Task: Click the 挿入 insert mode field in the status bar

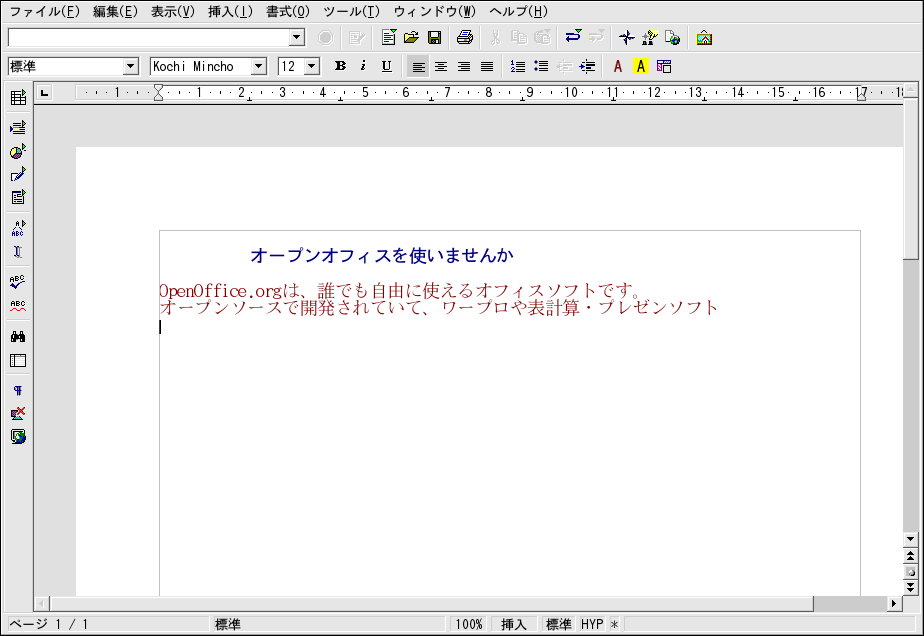Action: 513,624
